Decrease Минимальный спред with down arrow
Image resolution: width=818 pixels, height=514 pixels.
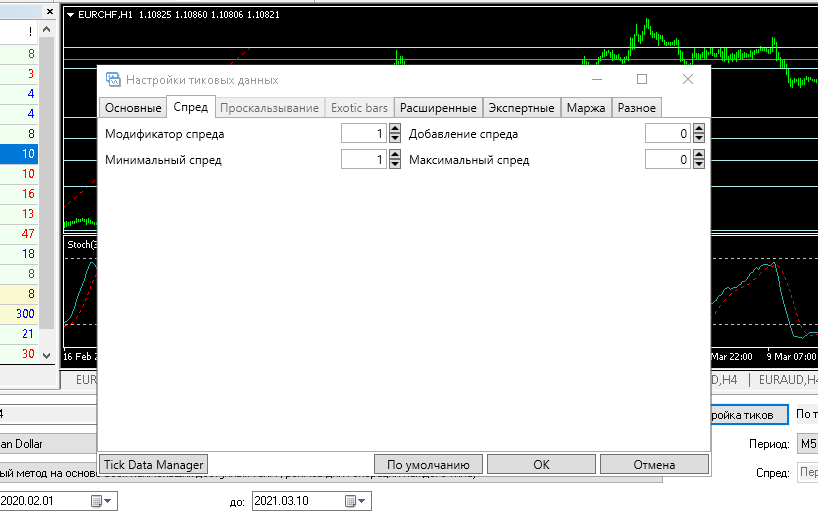click(395, 164)
